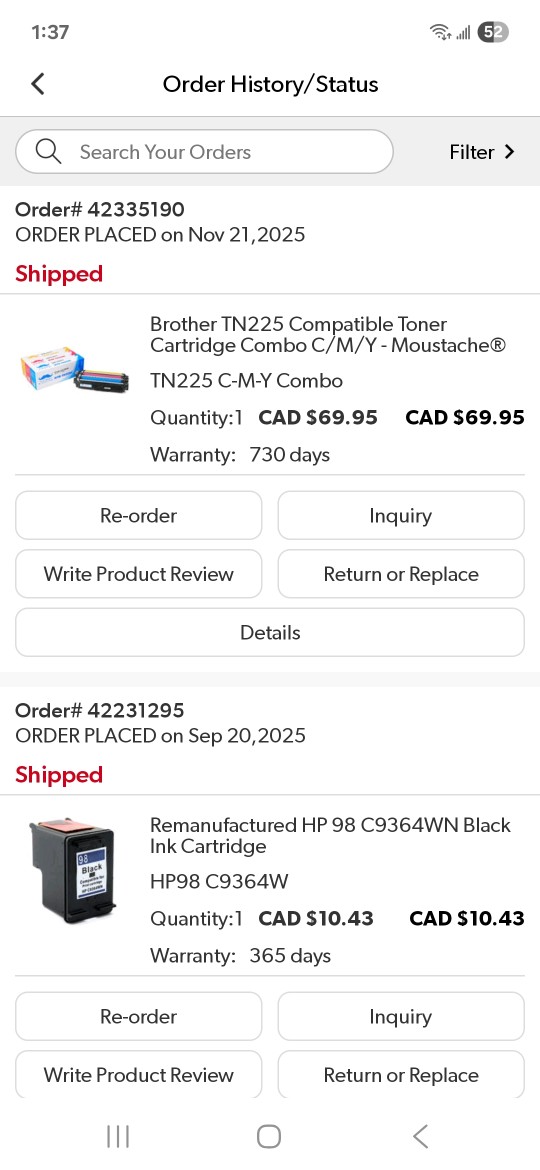This screenshot has height=1170, width=540.
Task: Tap the Android navigation back button
Action: point(421,1136)
